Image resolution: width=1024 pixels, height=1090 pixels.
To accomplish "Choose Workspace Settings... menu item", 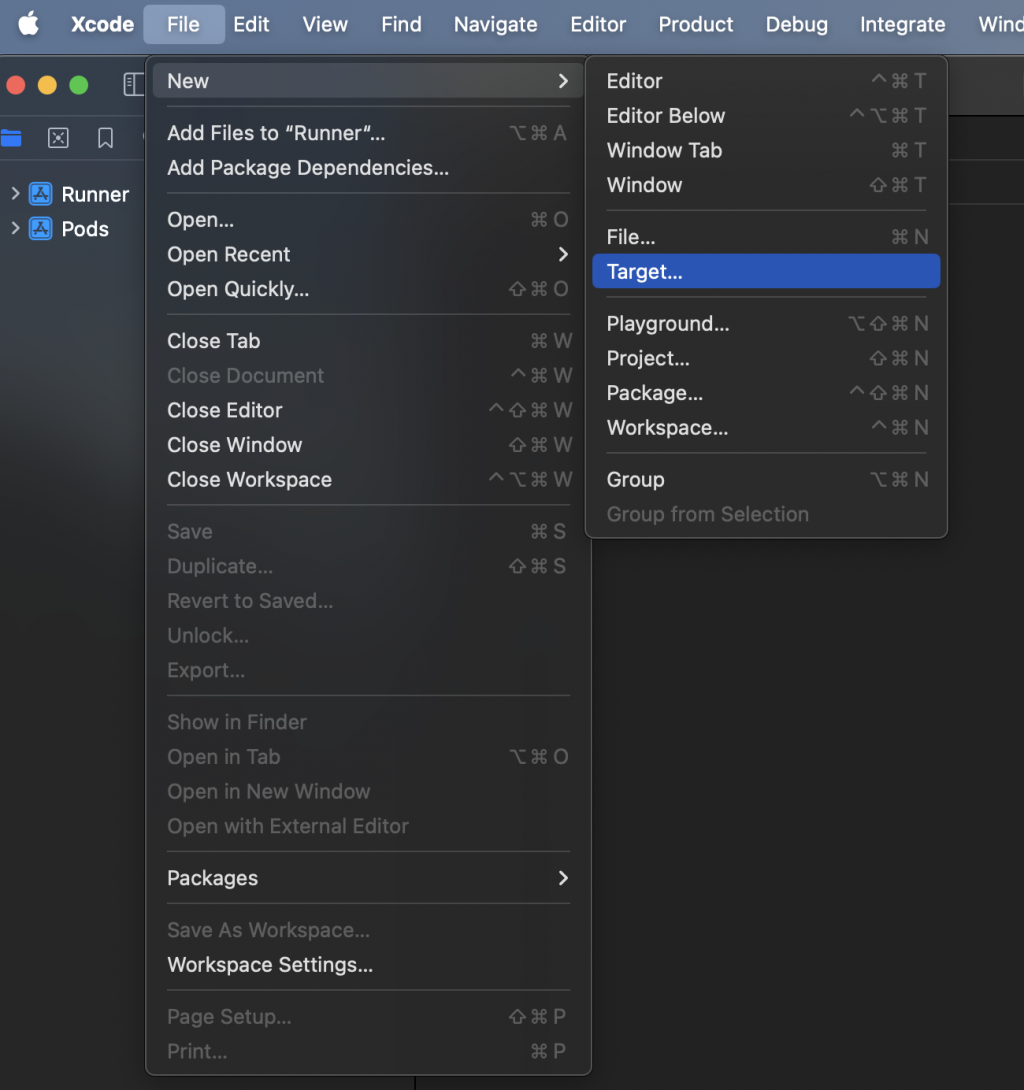I will 368,965.
